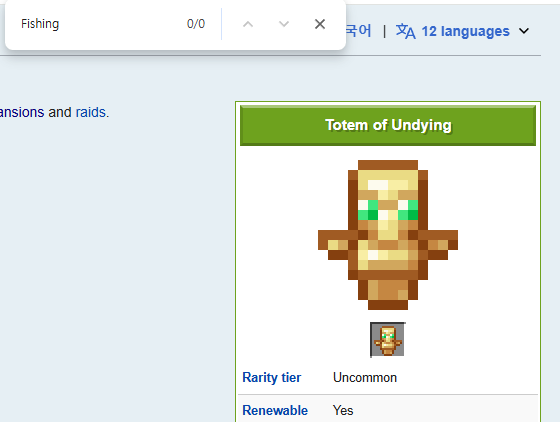This screenshot has width=560, height=422.
Task: Click the Totem of Undying infobox header
Action: tap(388, 125)
